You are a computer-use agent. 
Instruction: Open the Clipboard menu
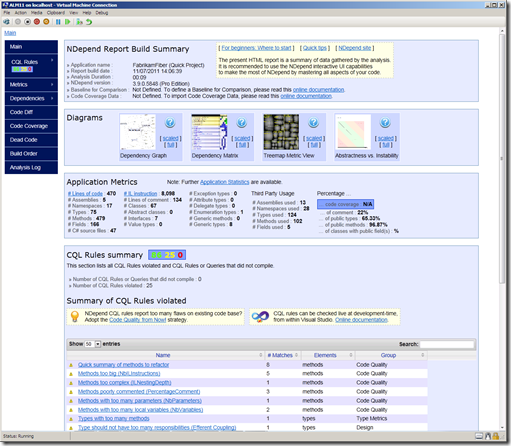[56, 13]
